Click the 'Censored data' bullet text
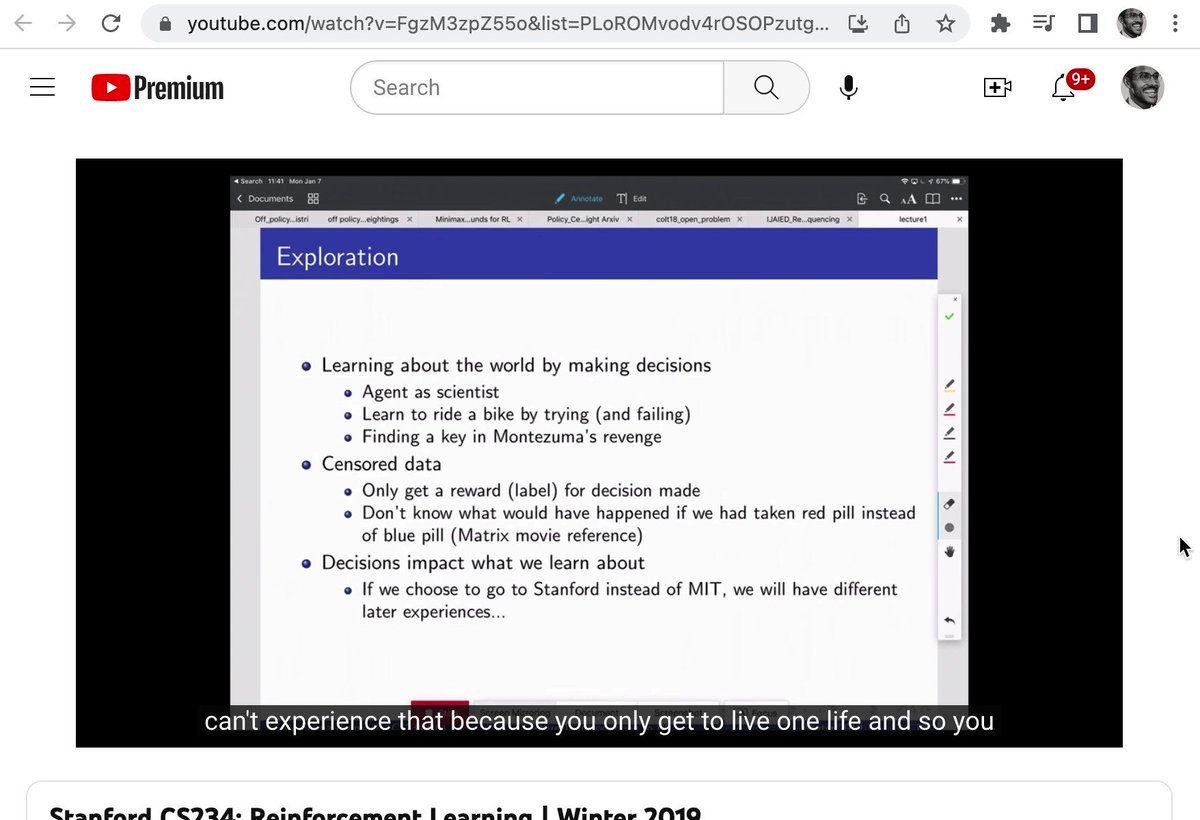This screenshot has height=820, width=1200. [381, 464]
